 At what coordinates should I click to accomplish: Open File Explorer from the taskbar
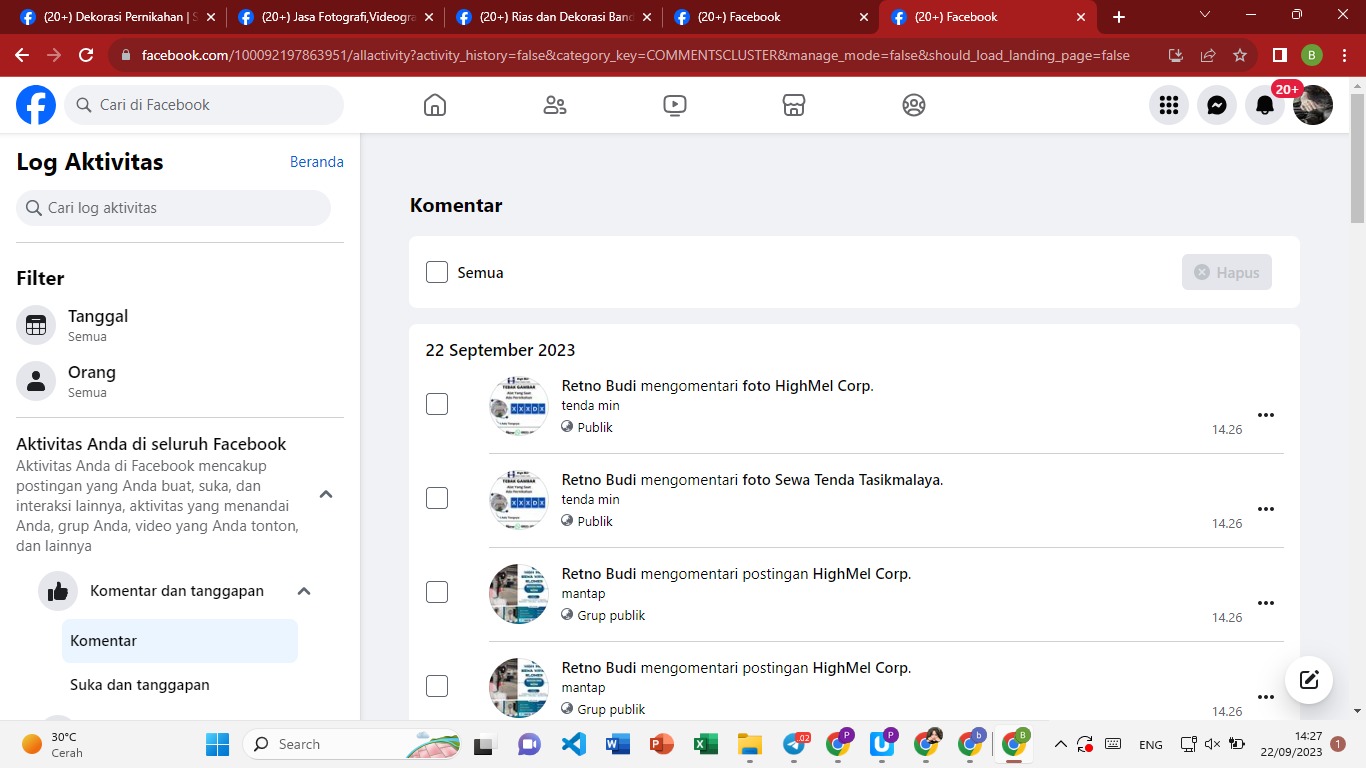click(x=749, y=744)
